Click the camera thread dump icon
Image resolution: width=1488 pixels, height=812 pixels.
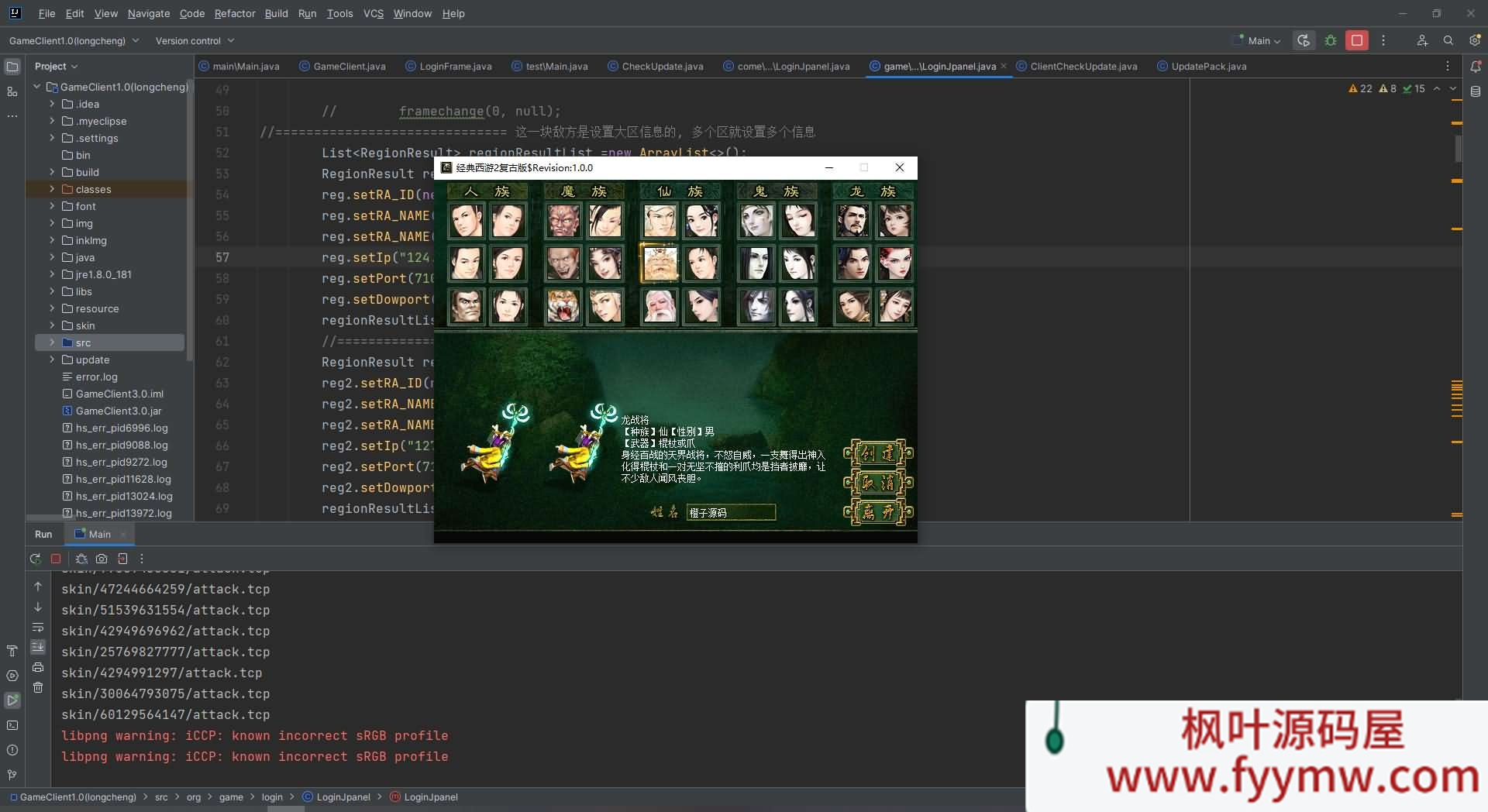click(102, 559)
